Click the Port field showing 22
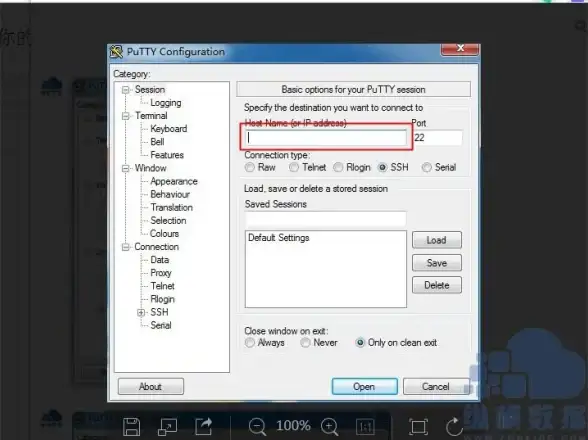The image size is (588, 440). click(x=437, y=138)
